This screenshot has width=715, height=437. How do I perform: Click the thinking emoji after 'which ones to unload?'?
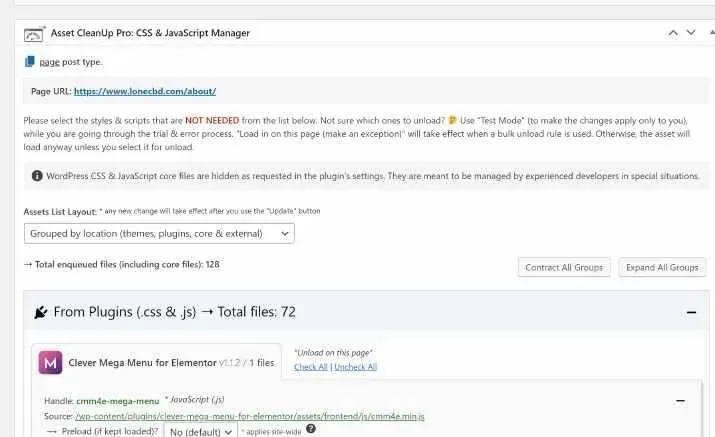click(x=452, y=119)
